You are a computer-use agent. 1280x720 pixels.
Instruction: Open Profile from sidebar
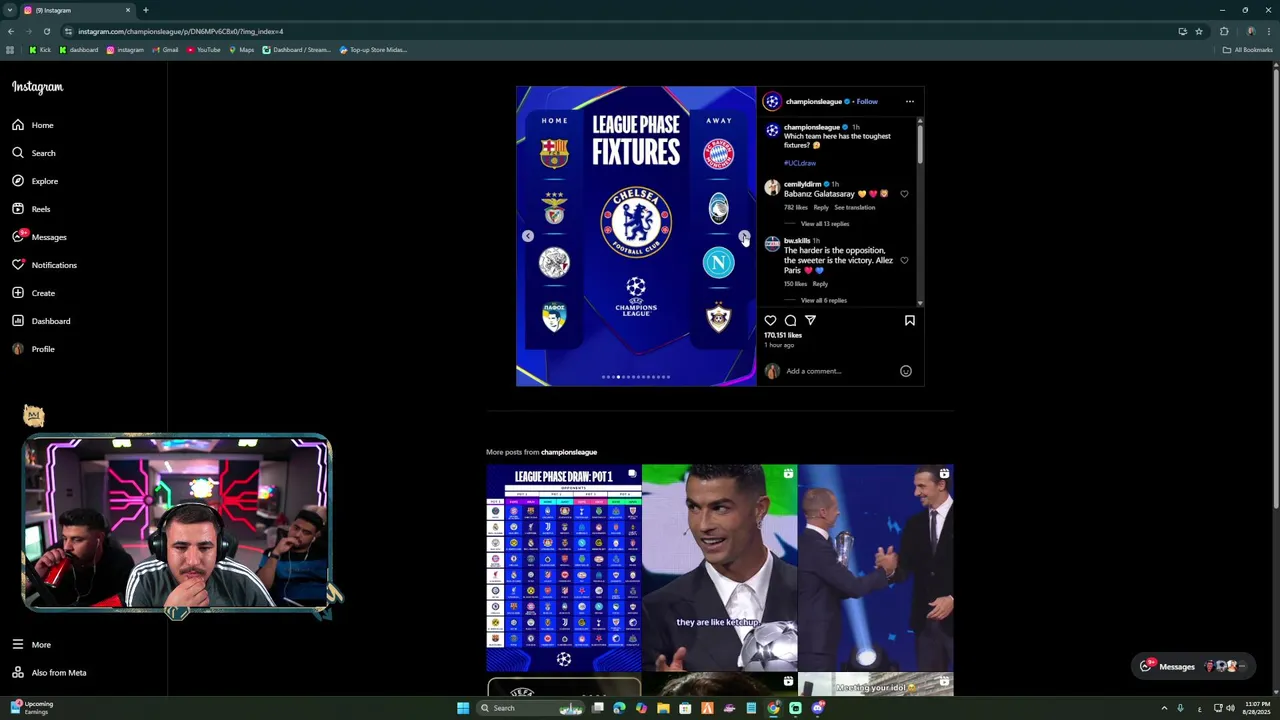click(33, 349)
